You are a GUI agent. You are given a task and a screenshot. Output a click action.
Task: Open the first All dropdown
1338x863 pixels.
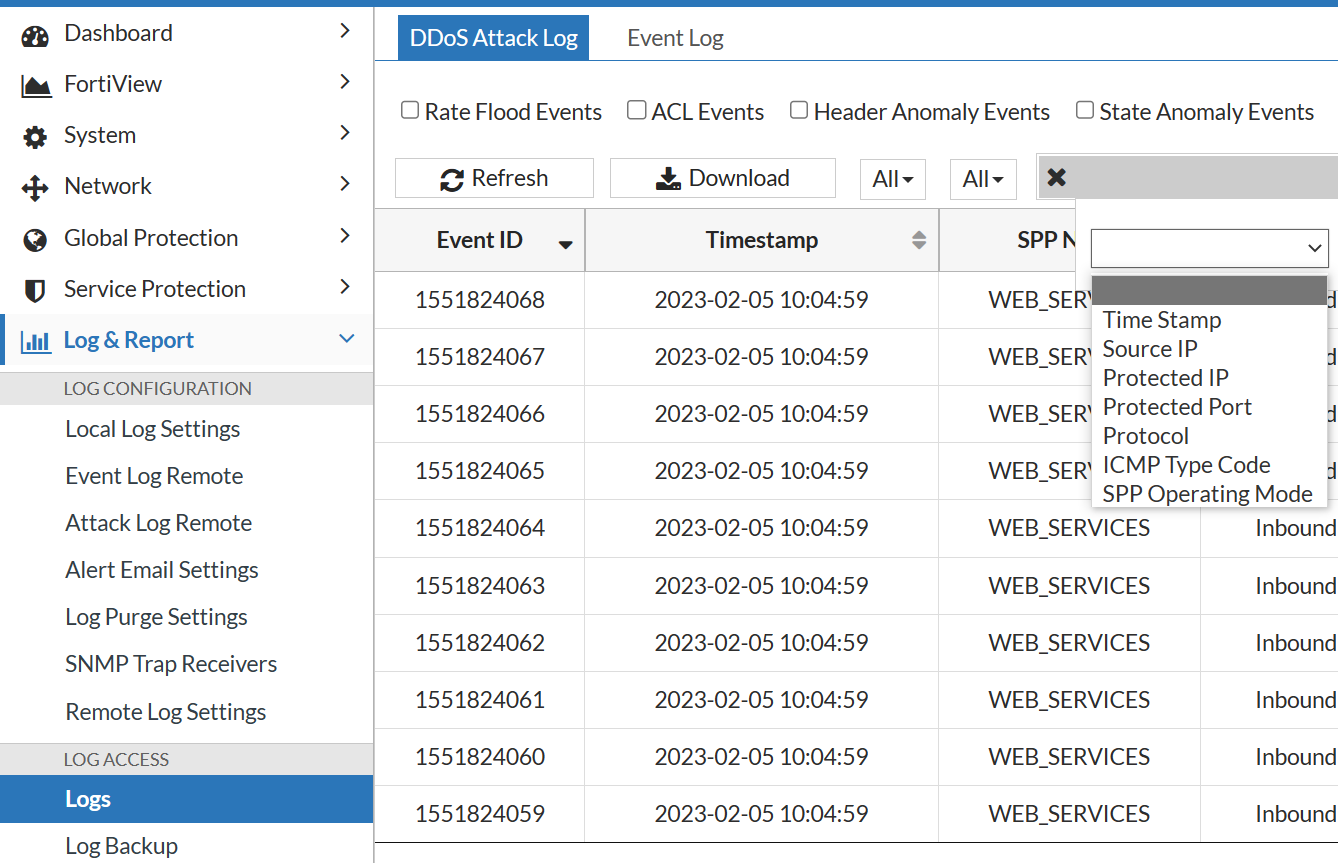coord(892,178)
